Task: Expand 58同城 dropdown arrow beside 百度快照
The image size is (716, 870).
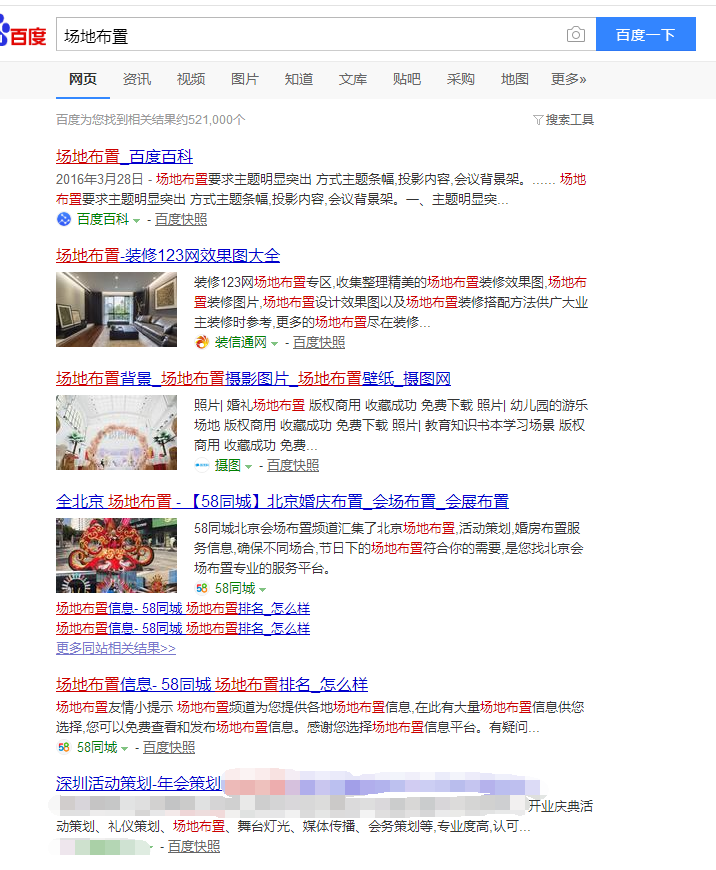Action: coord(124,749)
